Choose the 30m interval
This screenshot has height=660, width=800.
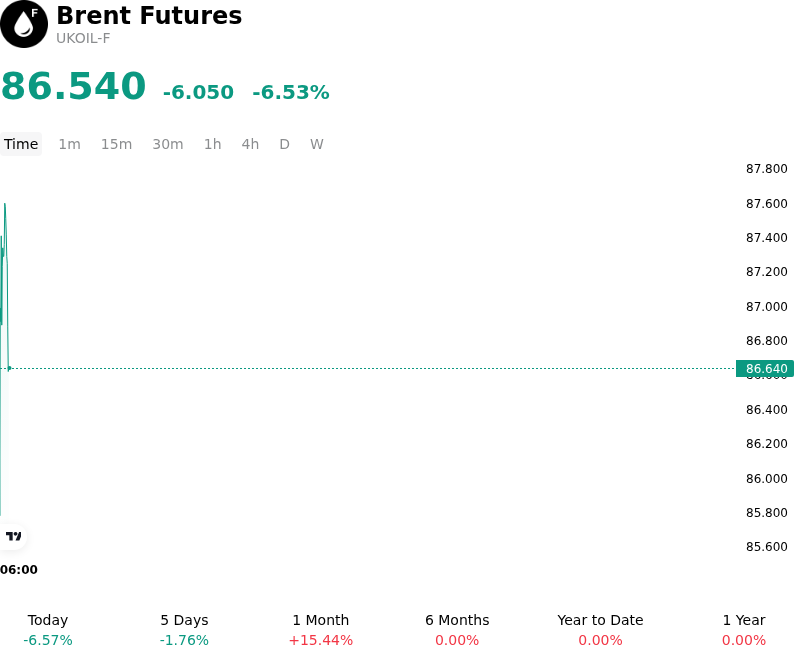click(168, 144)
